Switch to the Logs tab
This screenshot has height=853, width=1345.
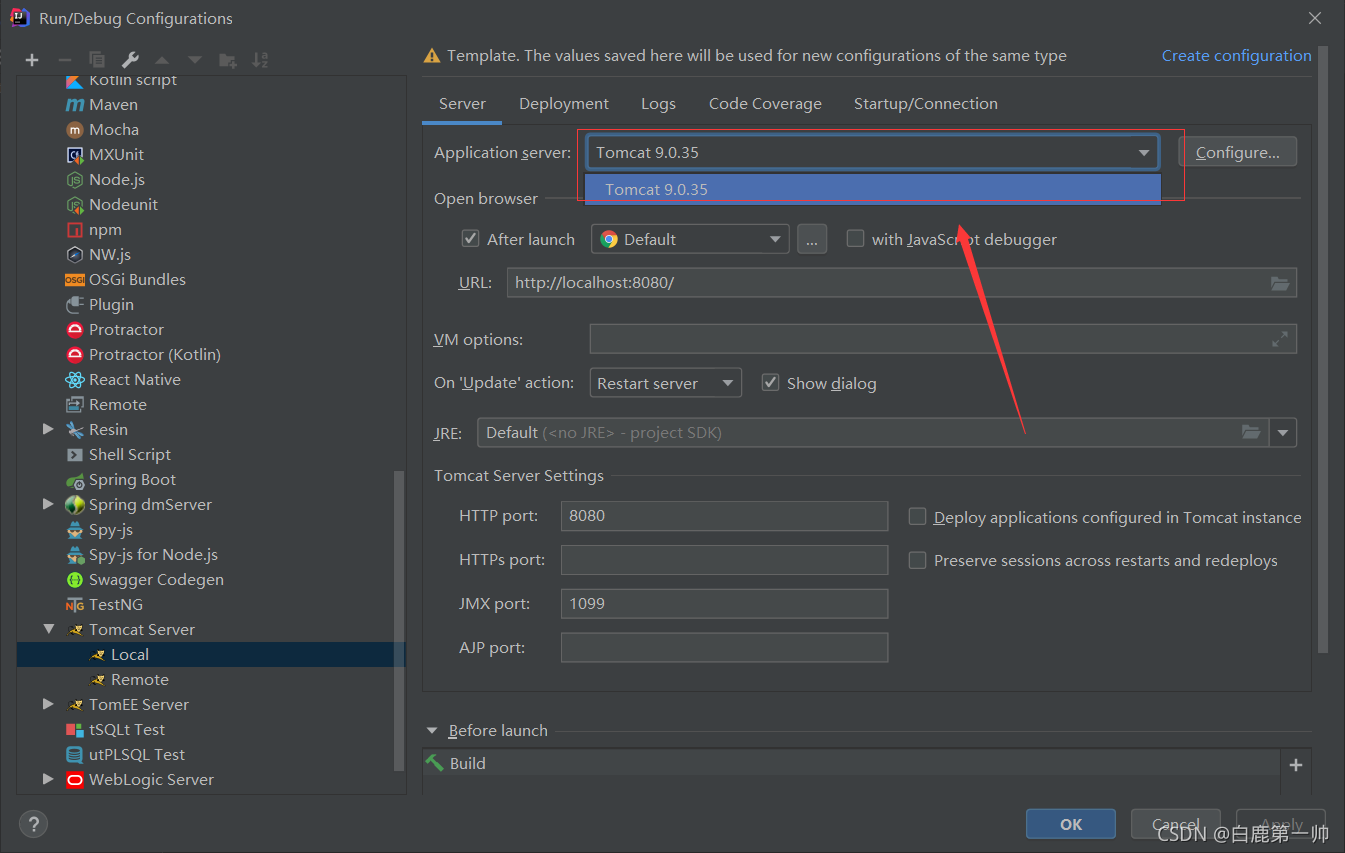(658, 104)
